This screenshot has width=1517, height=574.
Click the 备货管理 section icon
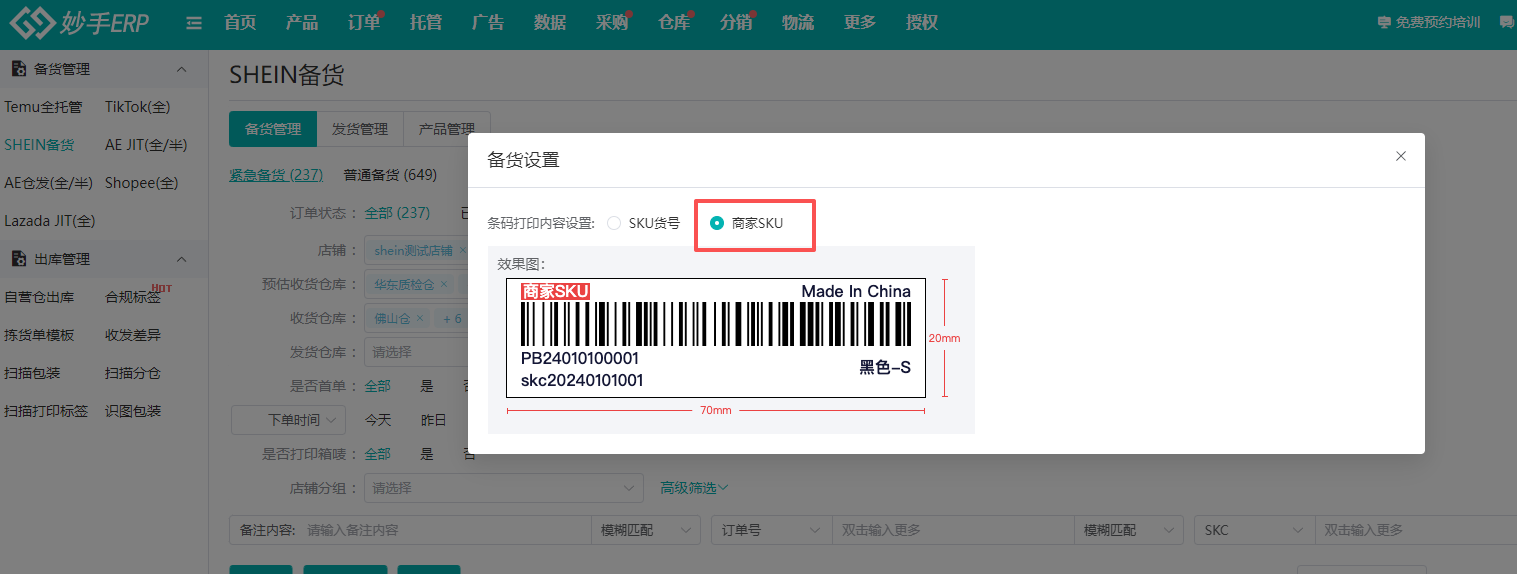18,69
